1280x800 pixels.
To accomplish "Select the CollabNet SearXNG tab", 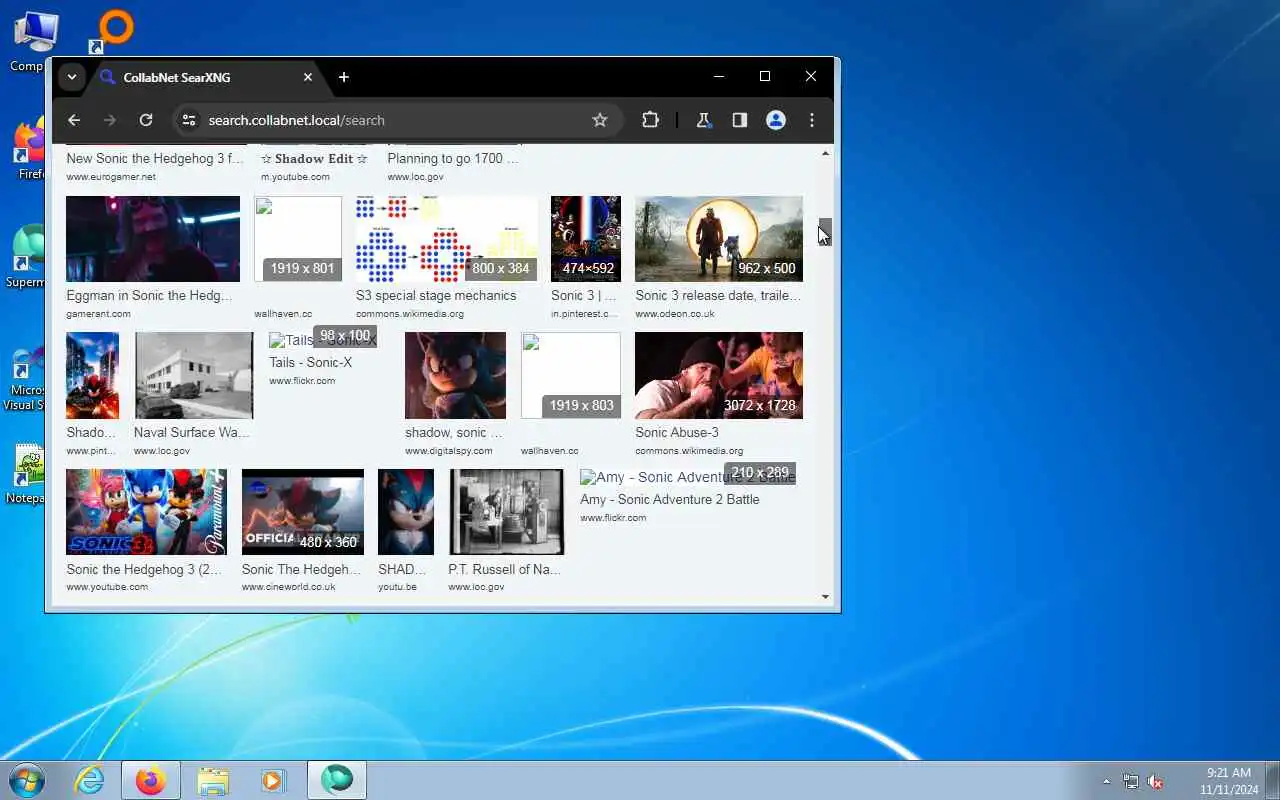I will tap(208, 77).
